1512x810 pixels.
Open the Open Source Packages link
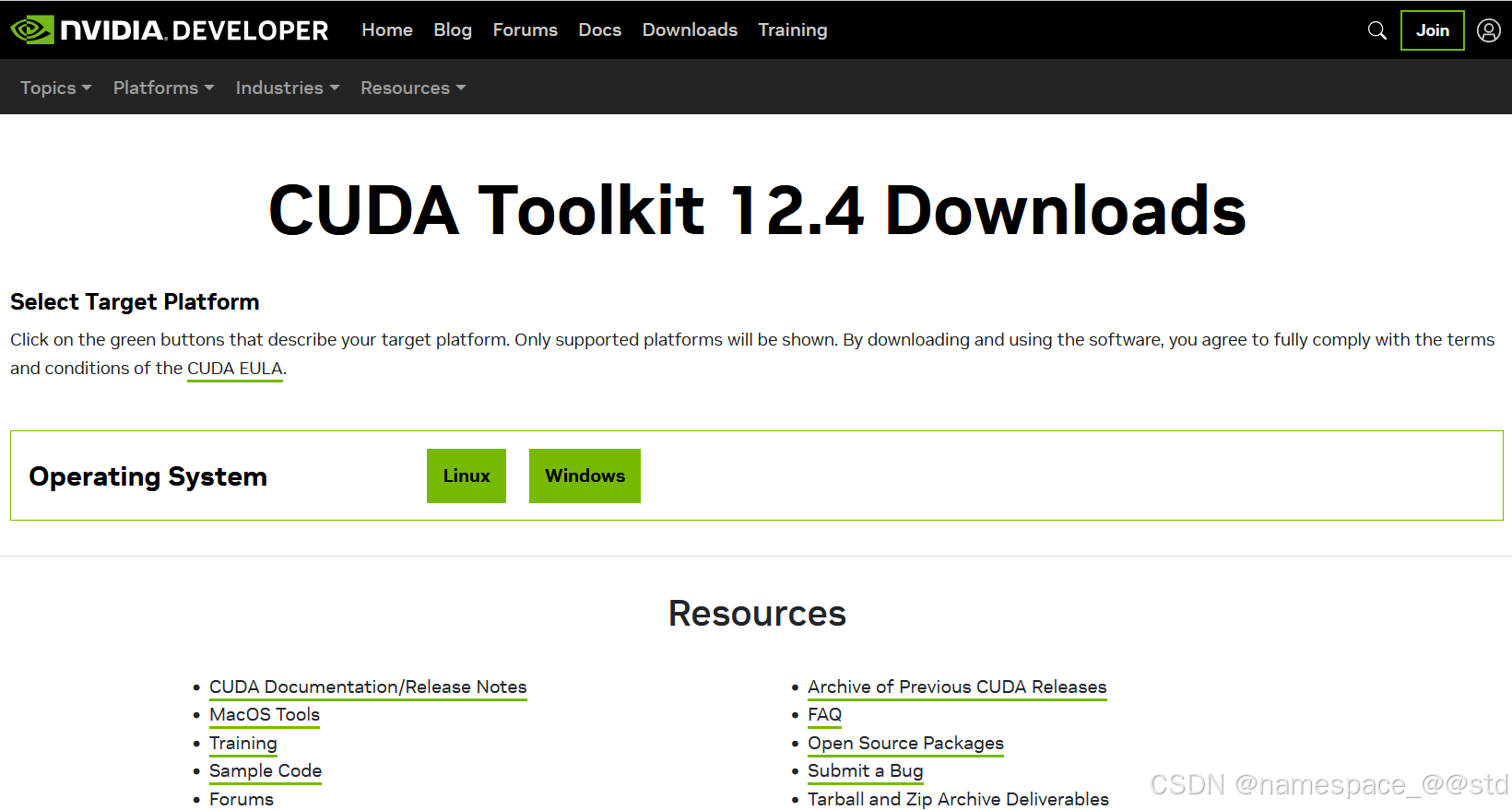point(905,744)
